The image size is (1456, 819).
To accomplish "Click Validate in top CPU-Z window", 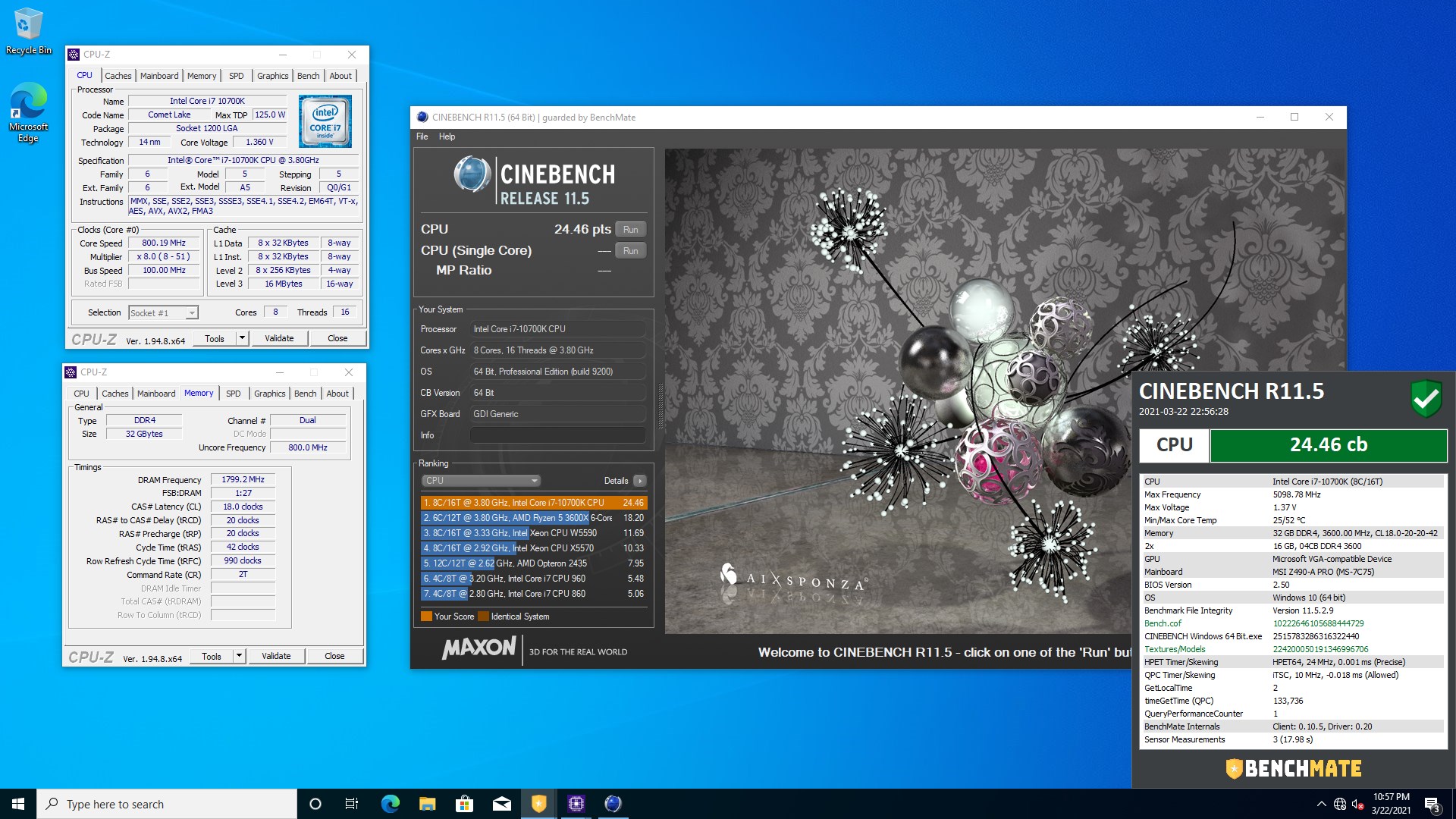I will click(279, 338).
